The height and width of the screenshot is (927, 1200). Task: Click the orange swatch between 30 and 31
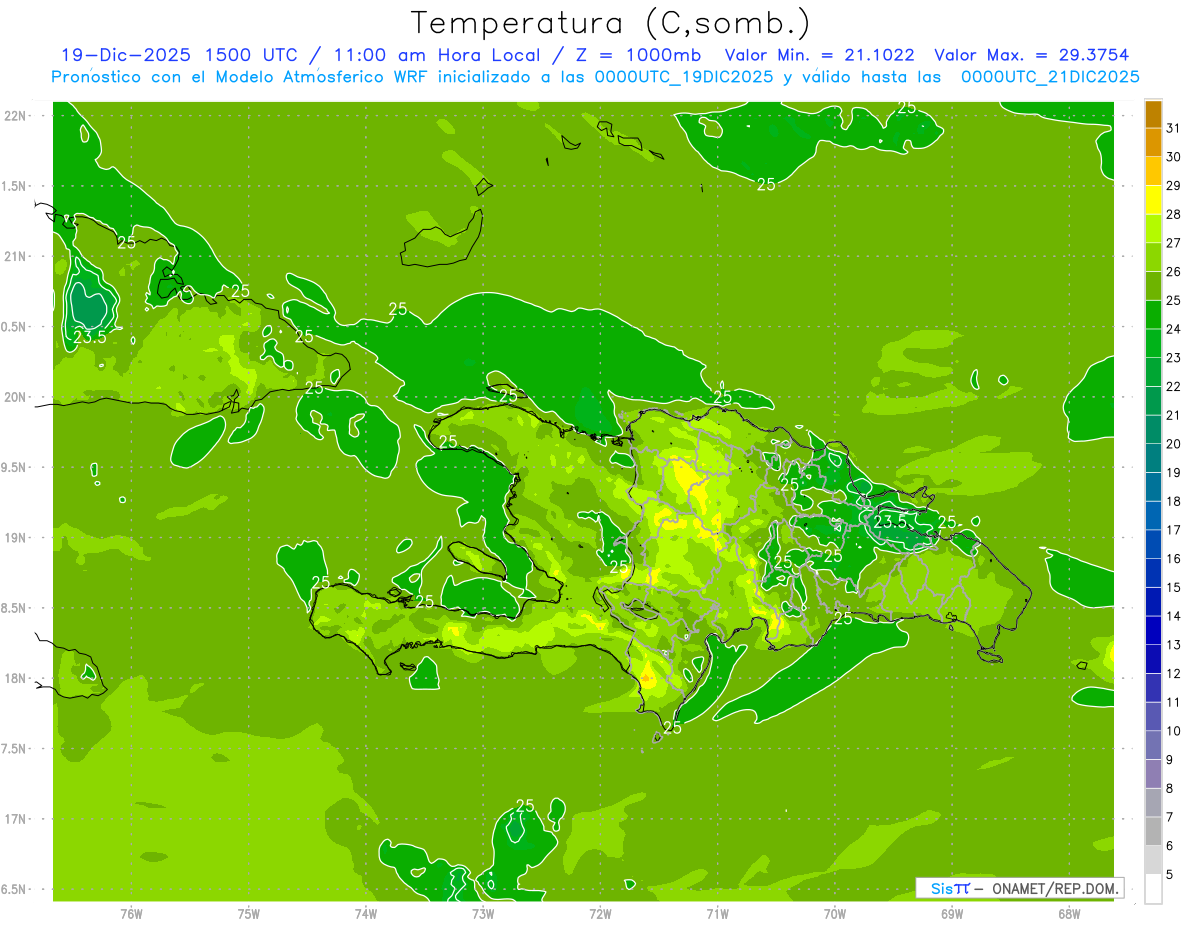(1153, 143)
